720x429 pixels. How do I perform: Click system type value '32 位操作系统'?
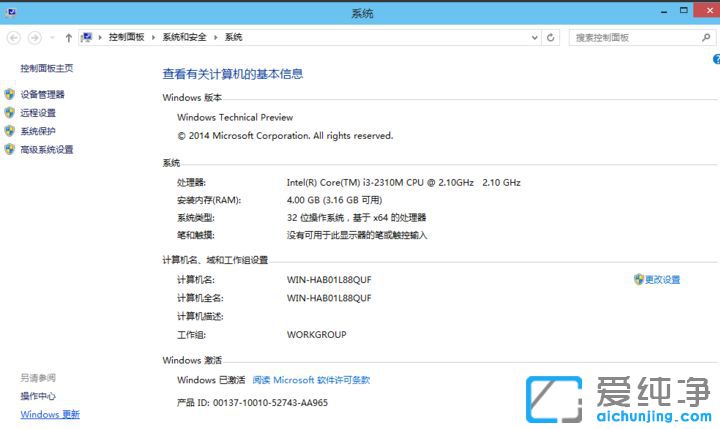pyautogui.click(x=315, y=218)
